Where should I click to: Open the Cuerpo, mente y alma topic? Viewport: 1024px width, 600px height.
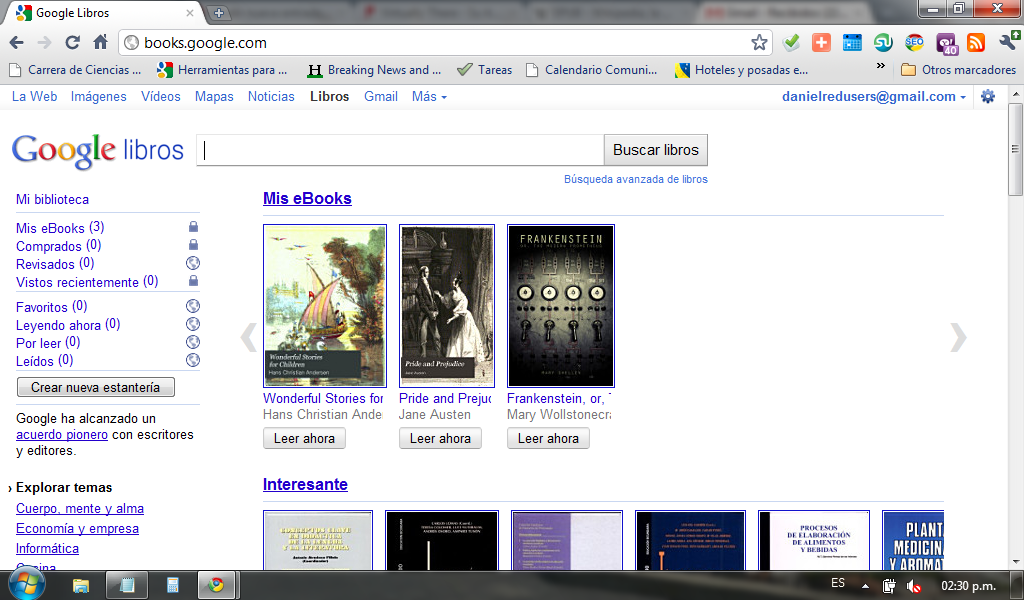coord(80,509)
